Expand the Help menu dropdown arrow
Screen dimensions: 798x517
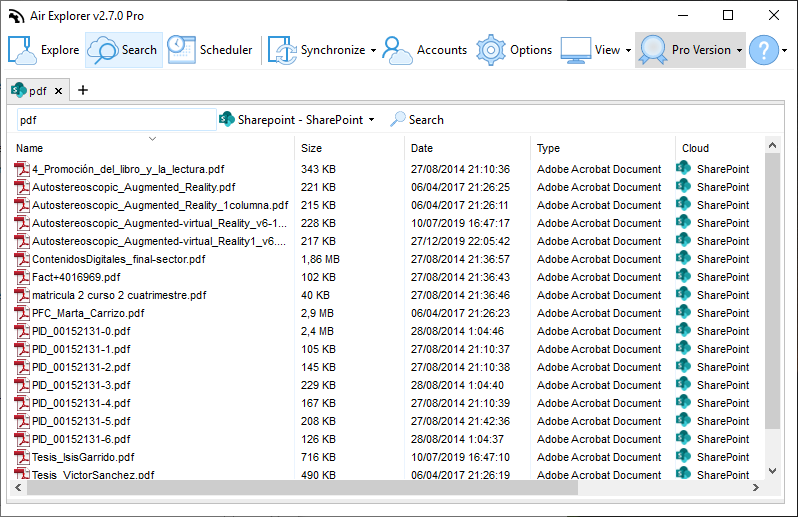click(x=785, y=50)
